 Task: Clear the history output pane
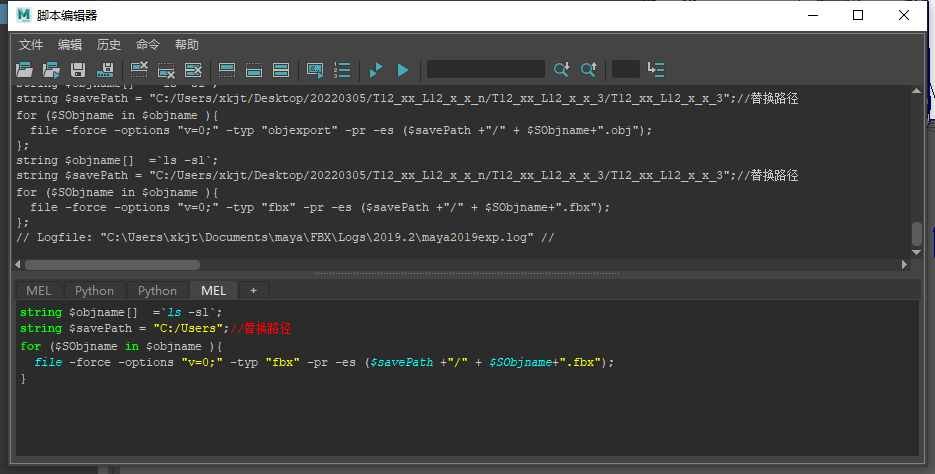(x=139, y=70)
